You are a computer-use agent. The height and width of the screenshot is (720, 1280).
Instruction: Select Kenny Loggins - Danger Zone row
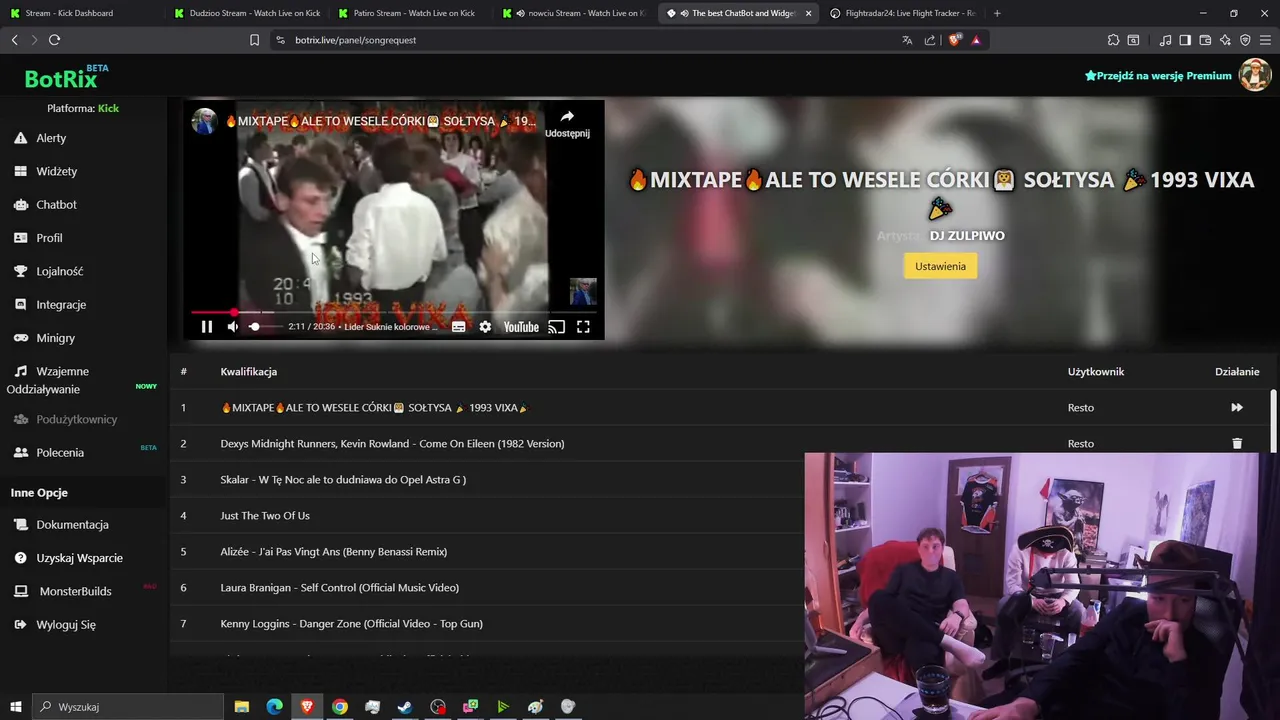tap(487, 623)
